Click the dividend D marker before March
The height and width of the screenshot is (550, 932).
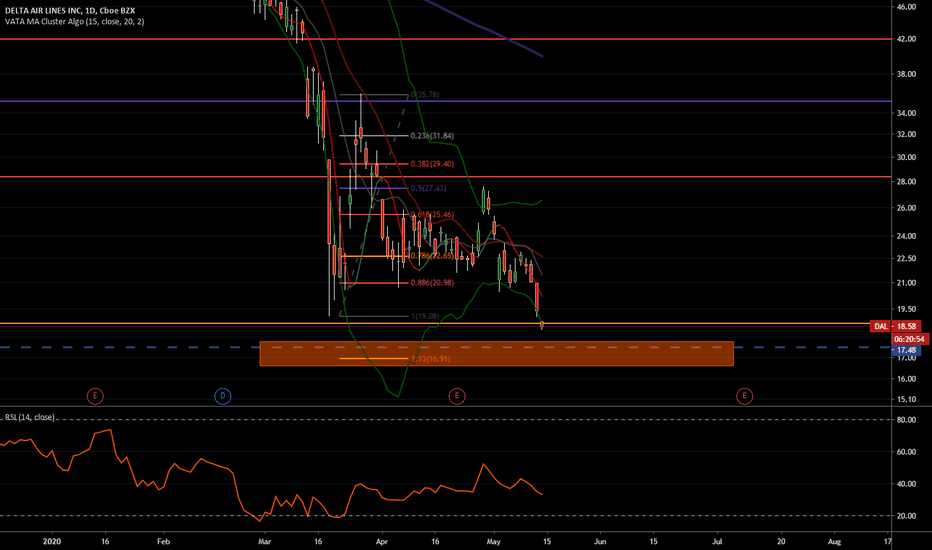[222, 396]
